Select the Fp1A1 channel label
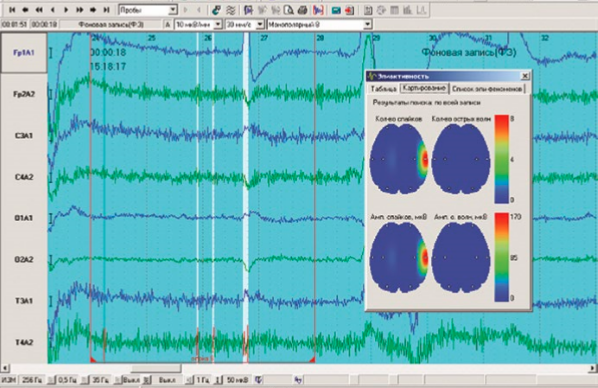The width and height of the screenshot is (598, 388). pyautogui.click(x=24, y=53)
